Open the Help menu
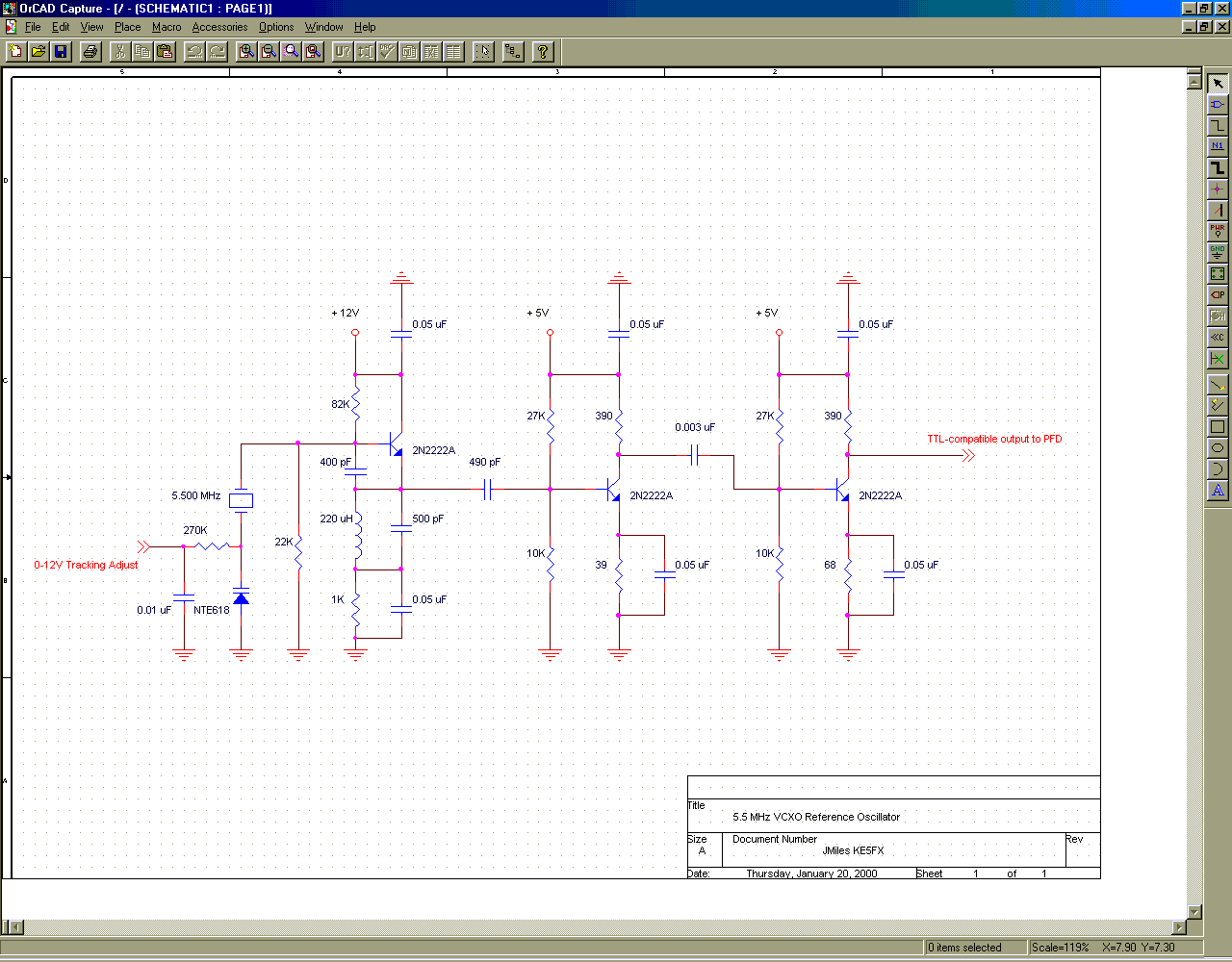The width and height of the screenshot is (1232, 962). (365, 27)
